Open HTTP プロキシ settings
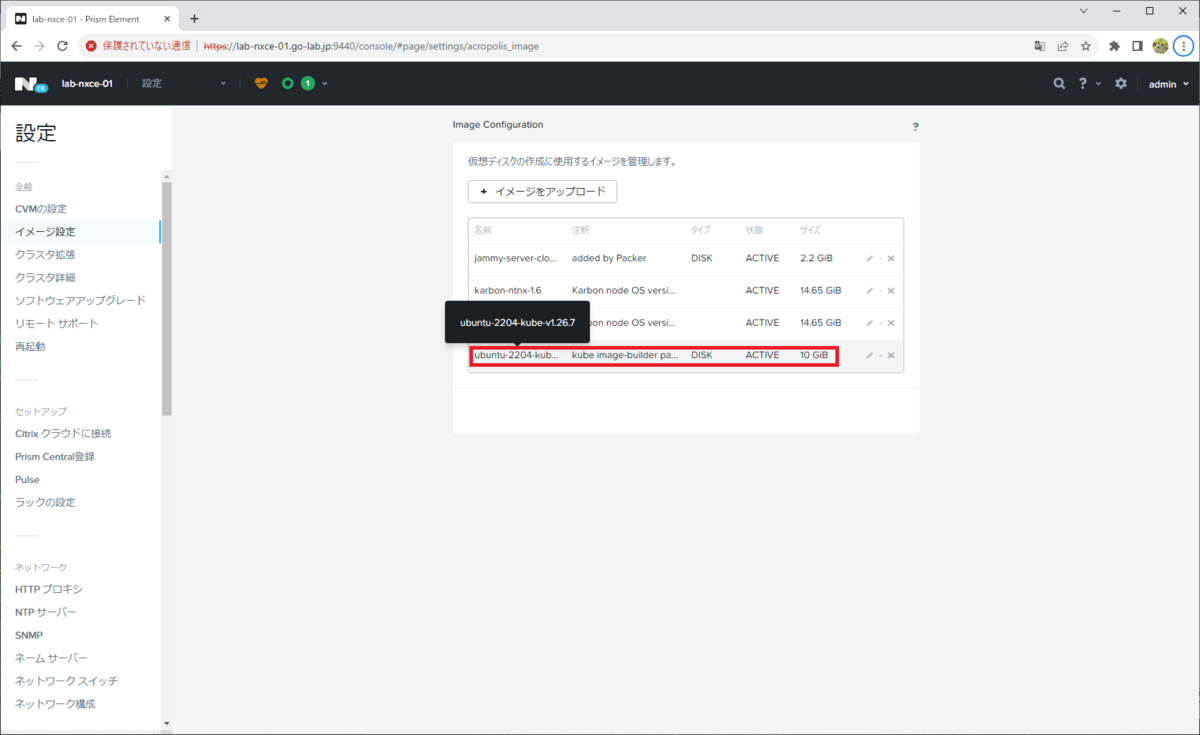 (49, 590)
